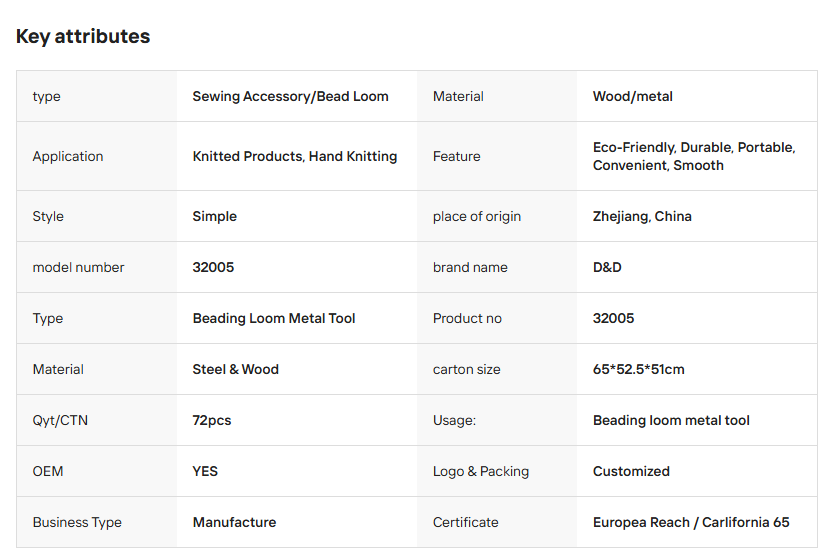Select the 72pcs quantity value
The height and width of the screenshot is (550, 823).
(212, 420)
